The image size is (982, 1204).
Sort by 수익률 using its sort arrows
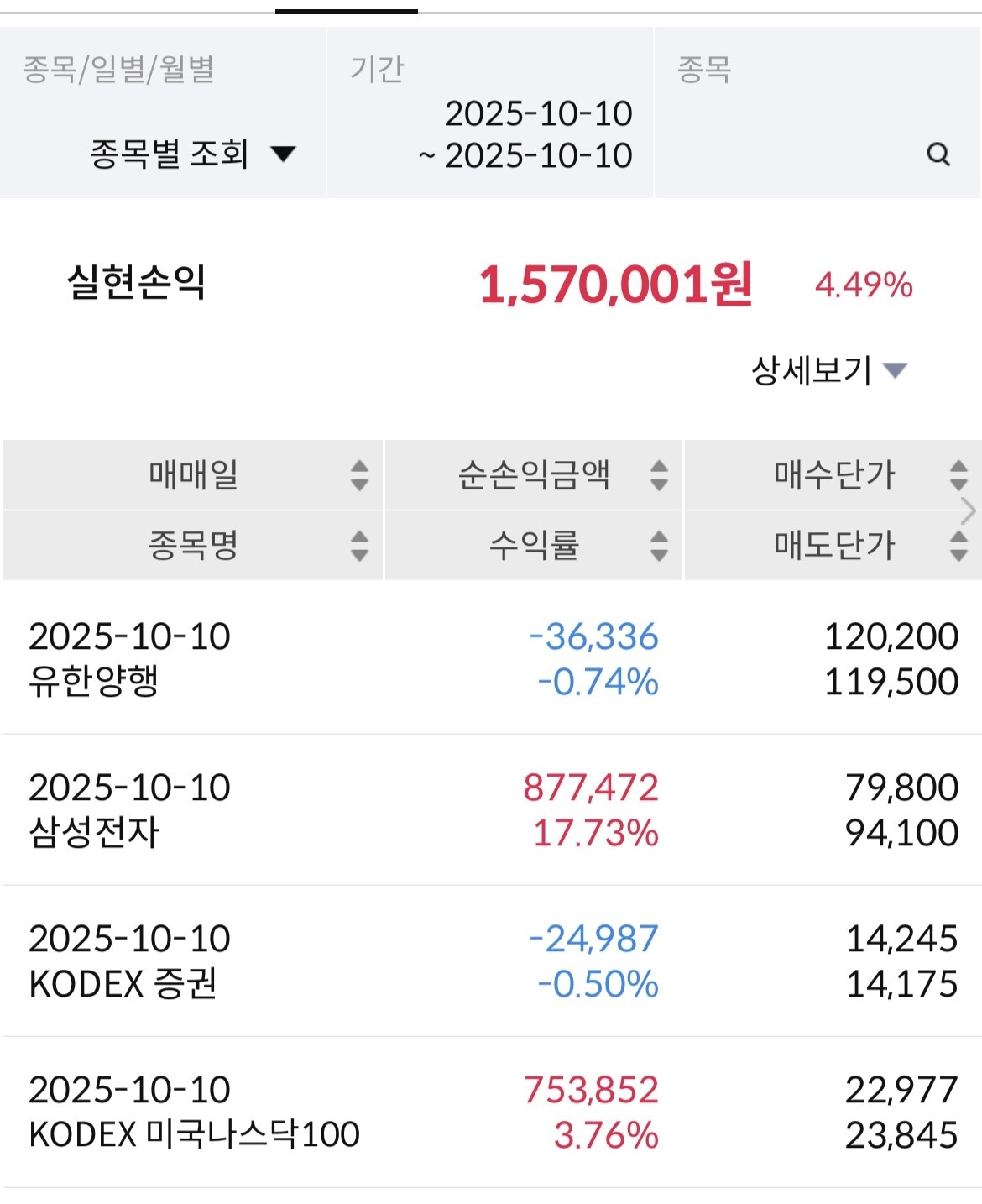[659, 546]
